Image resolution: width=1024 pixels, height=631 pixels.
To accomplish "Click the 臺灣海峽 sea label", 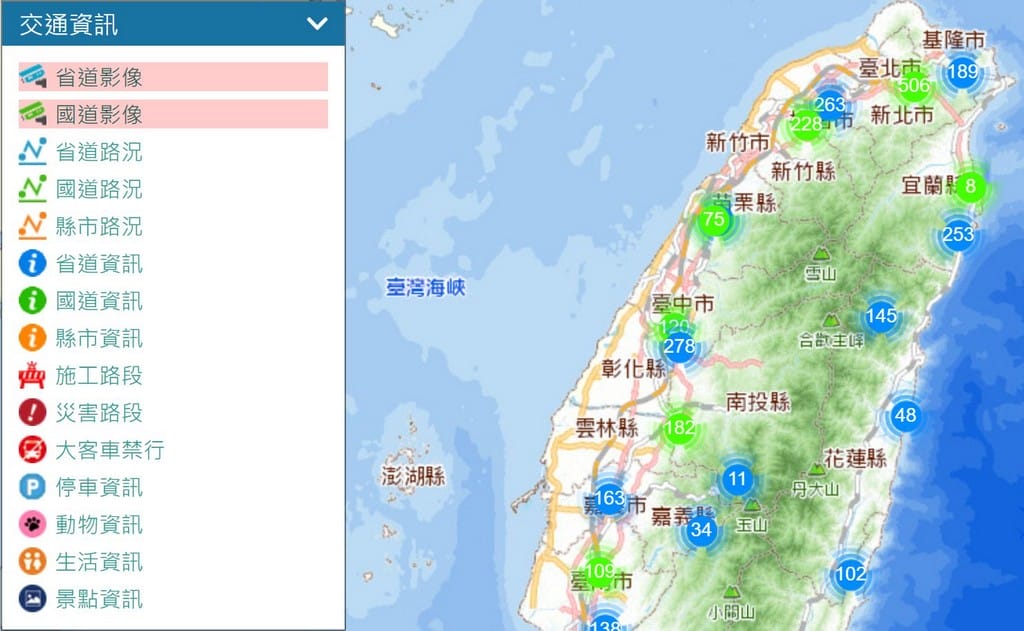I will coord(425,287).
